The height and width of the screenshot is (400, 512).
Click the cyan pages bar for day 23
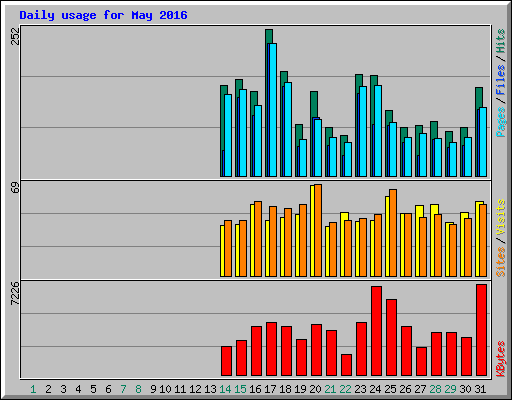coord(363,132)
